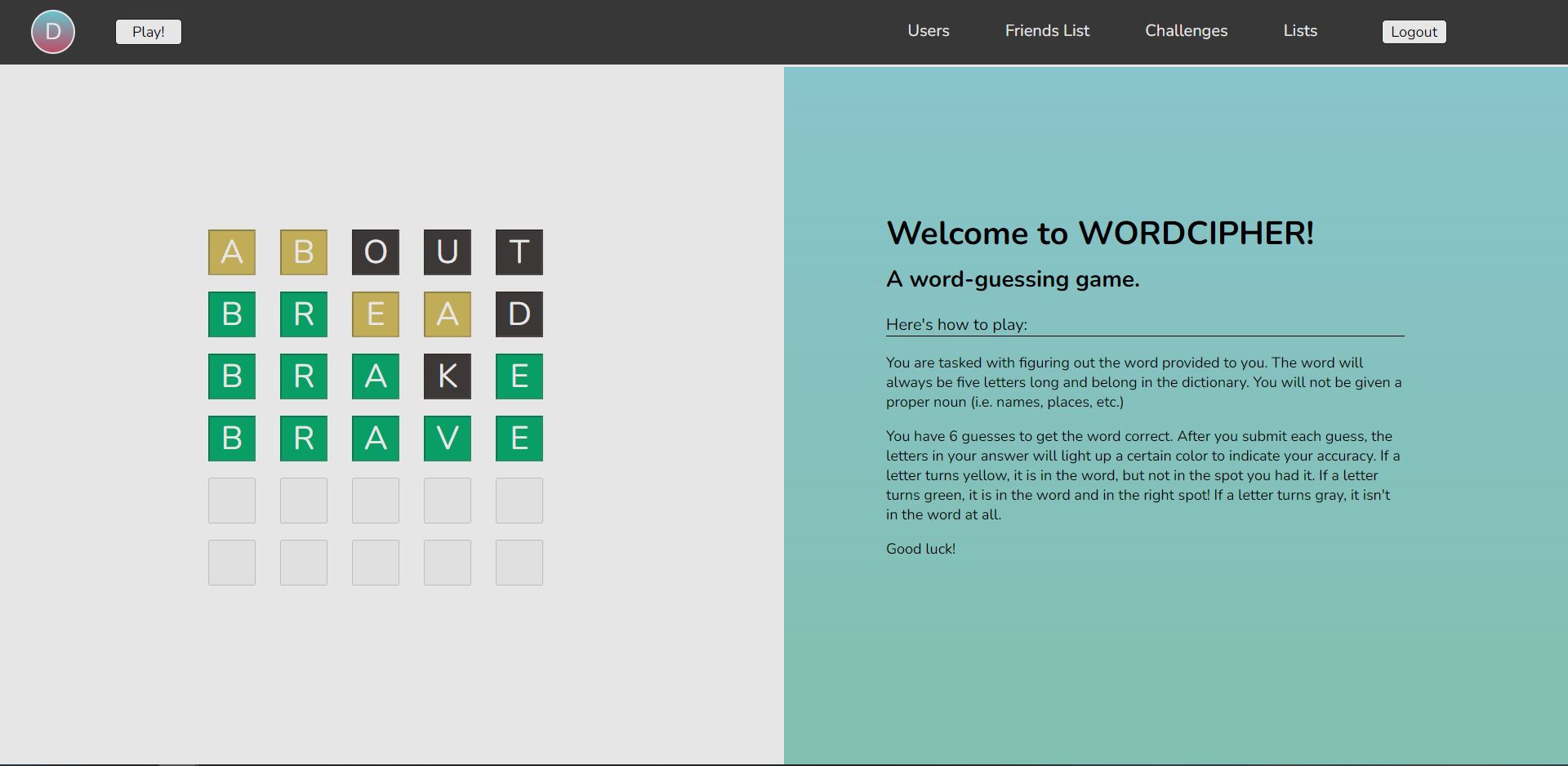Click the gray D tile in BREAD row
The height and width of the screenshot is (766, 1568).
[519, 314]
